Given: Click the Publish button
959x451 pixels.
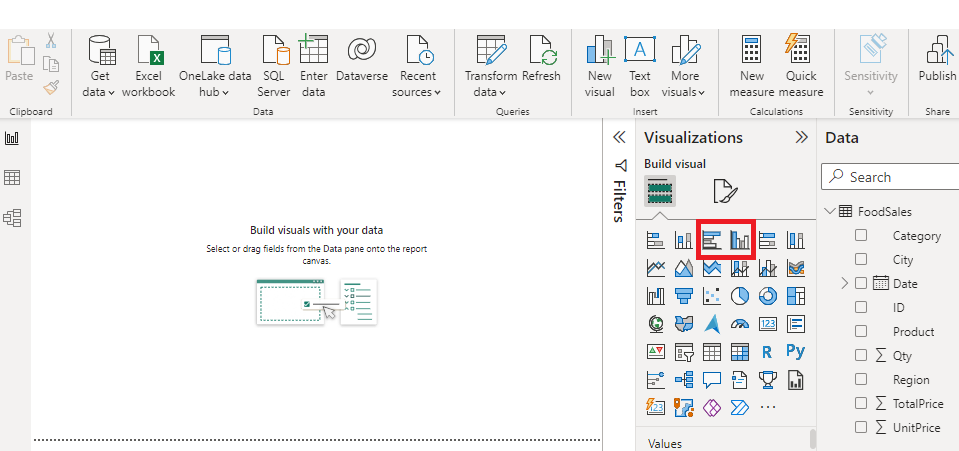Looking at the screenshot, I should 937,60.
